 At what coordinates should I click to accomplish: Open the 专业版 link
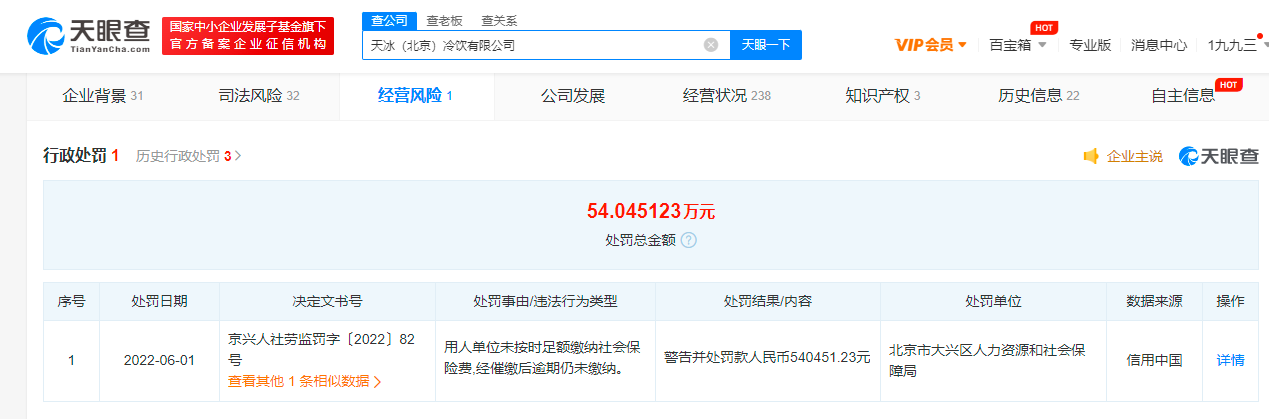1090,45
